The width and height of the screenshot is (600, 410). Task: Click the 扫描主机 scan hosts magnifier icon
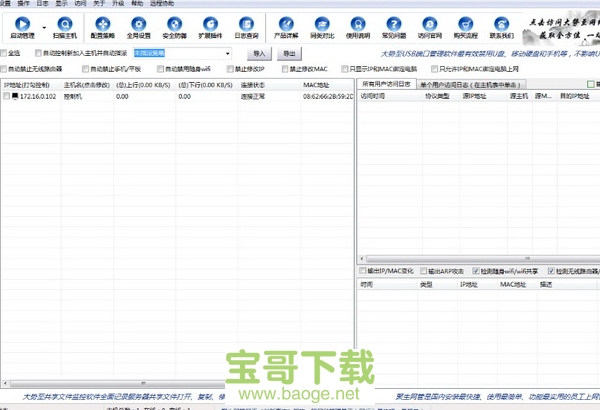pos(65,24)
